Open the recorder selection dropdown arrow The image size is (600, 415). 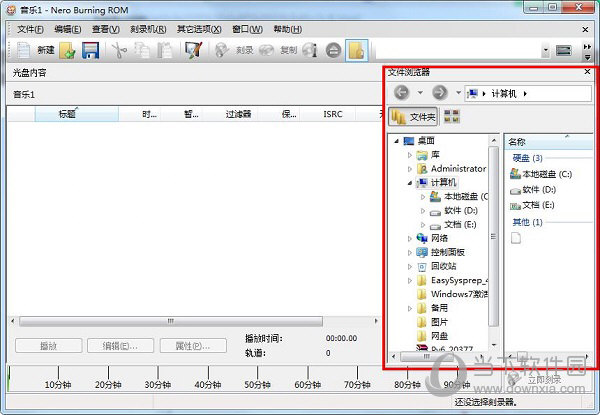(546, 50)
